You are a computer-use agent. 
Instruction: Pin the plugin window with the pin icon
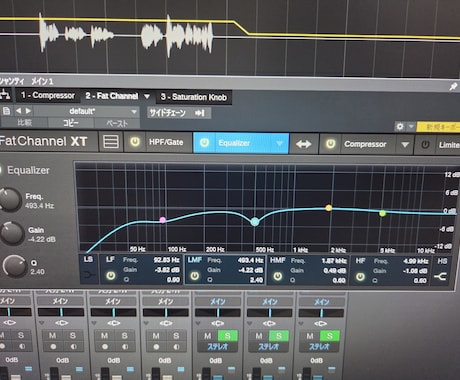coord(453,87)
